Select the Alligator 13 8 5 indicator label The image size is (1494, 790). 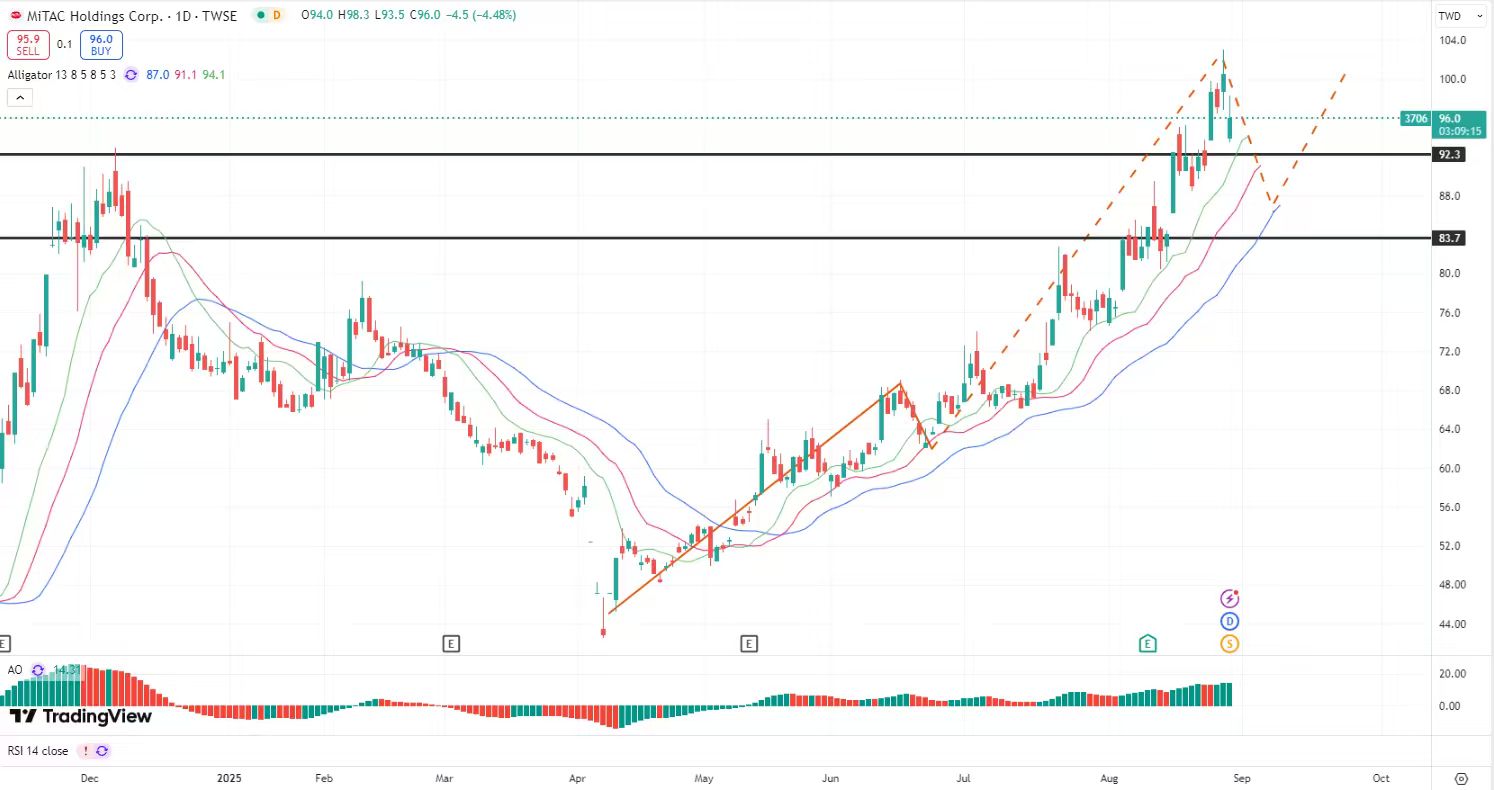click(x=62, y=75)
